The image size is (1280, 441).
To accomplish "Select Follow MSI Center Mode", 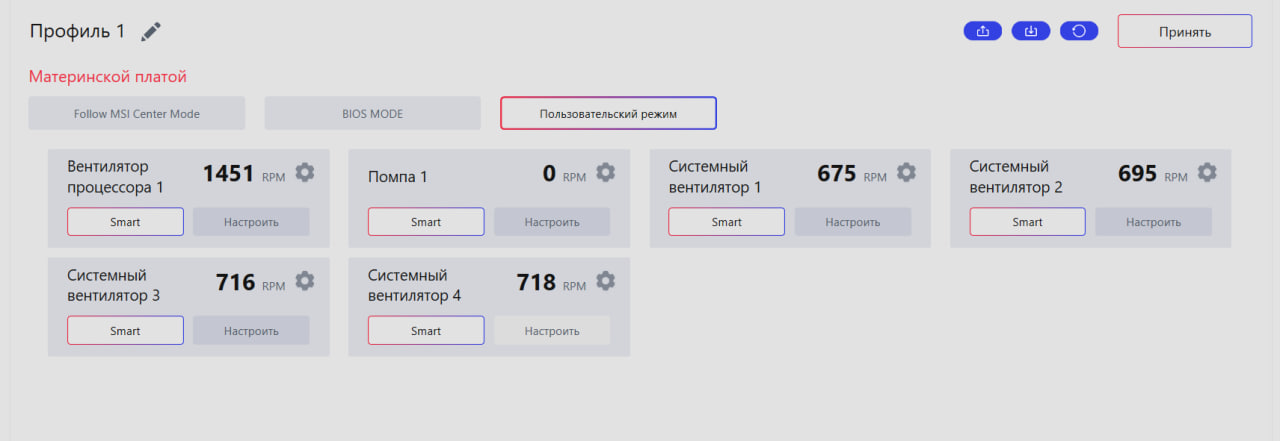I will [137, 113].
